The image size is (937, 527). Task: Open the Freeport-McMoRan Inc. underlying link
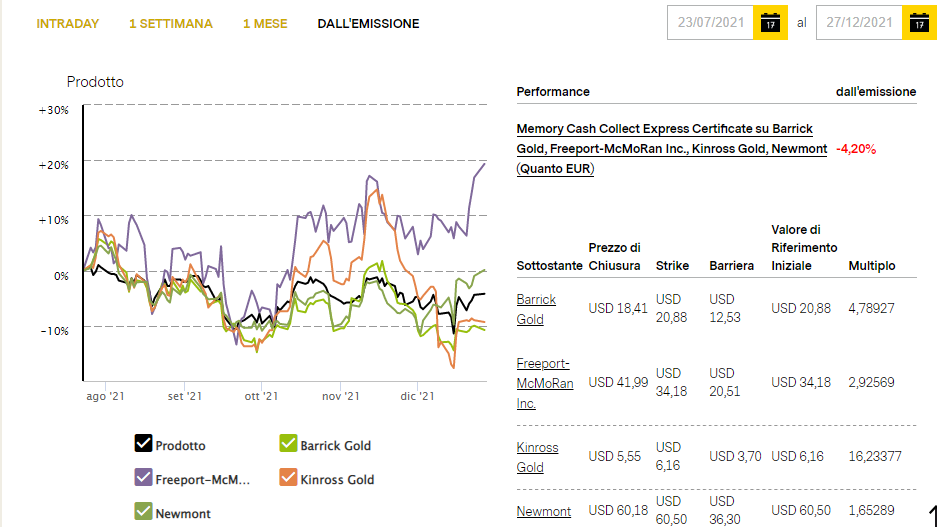544,383
